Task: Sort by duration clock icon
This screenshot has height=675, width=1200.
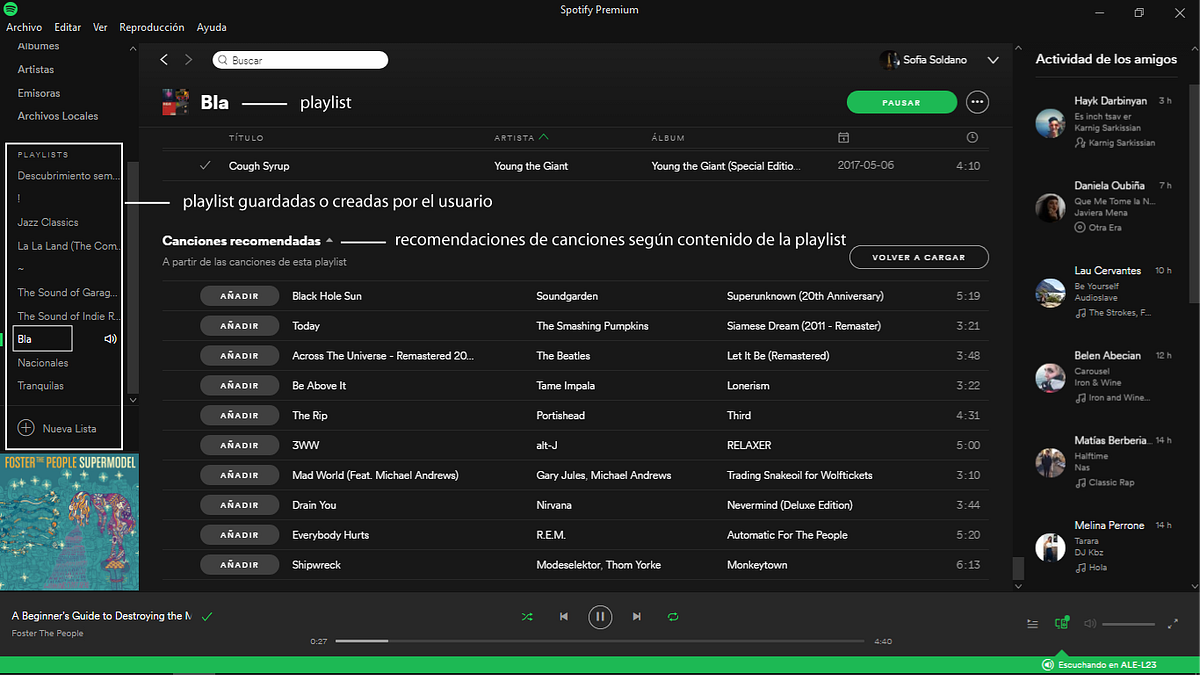Action: click(x=973, y=137)
